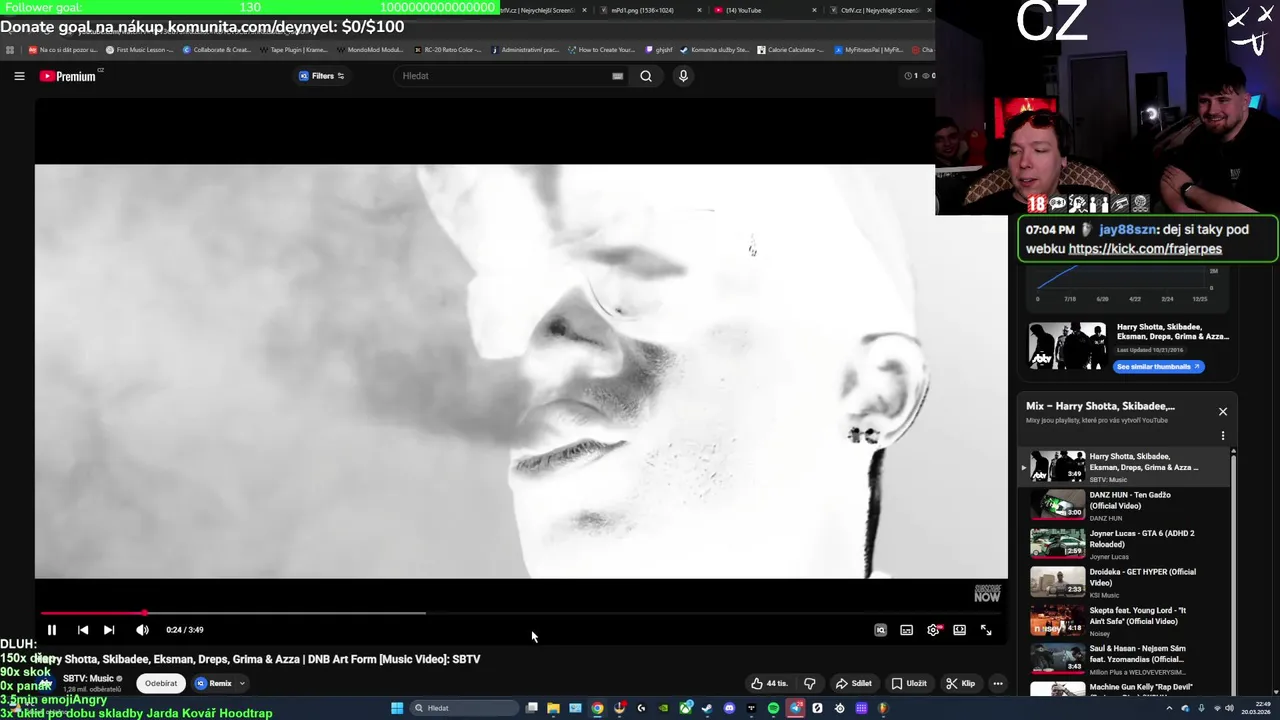1280x720 pixels.
Task: Click See similar thumbnails button
Action: tap(1158, 367)
